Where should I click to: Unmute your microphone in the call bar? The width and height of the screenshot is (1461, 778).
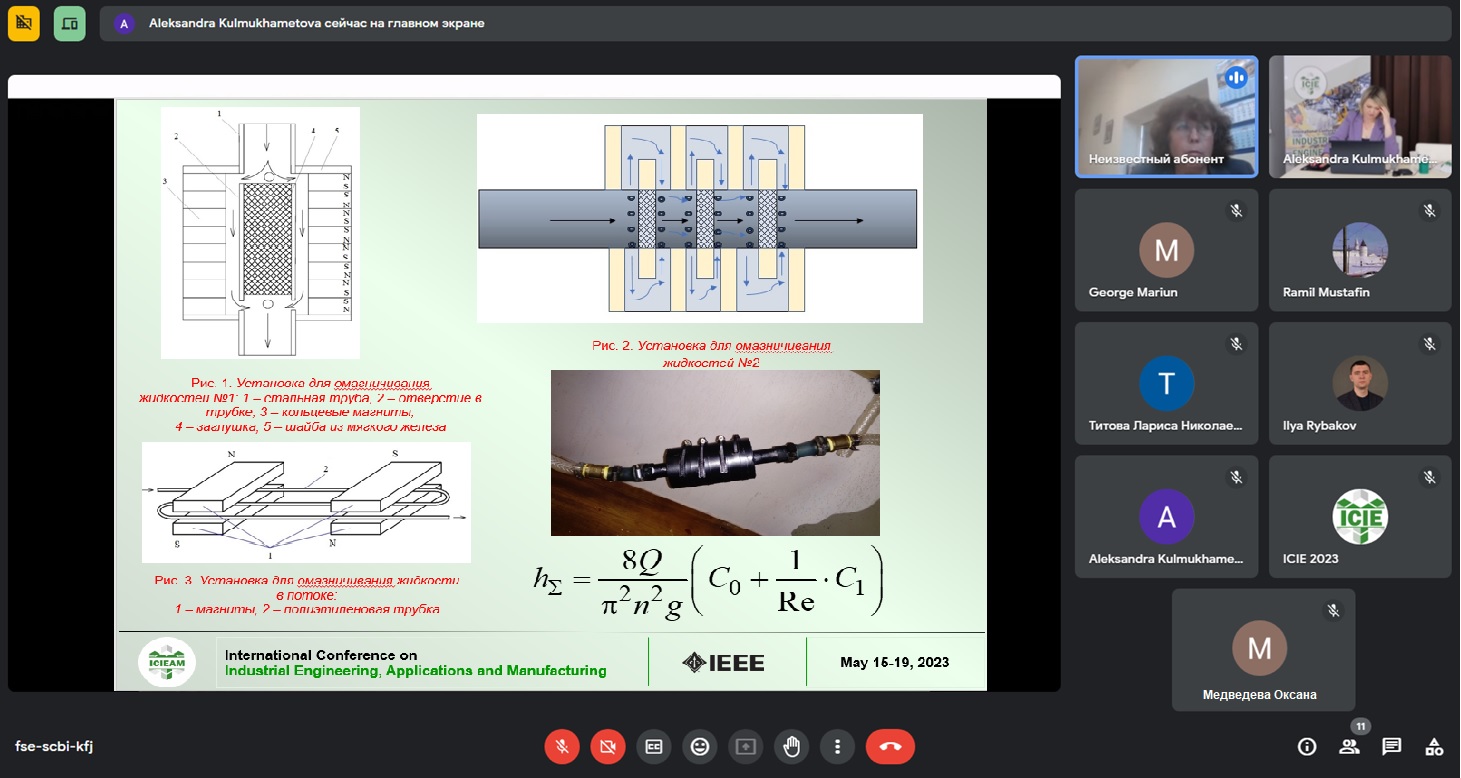(x=562, y=746)
